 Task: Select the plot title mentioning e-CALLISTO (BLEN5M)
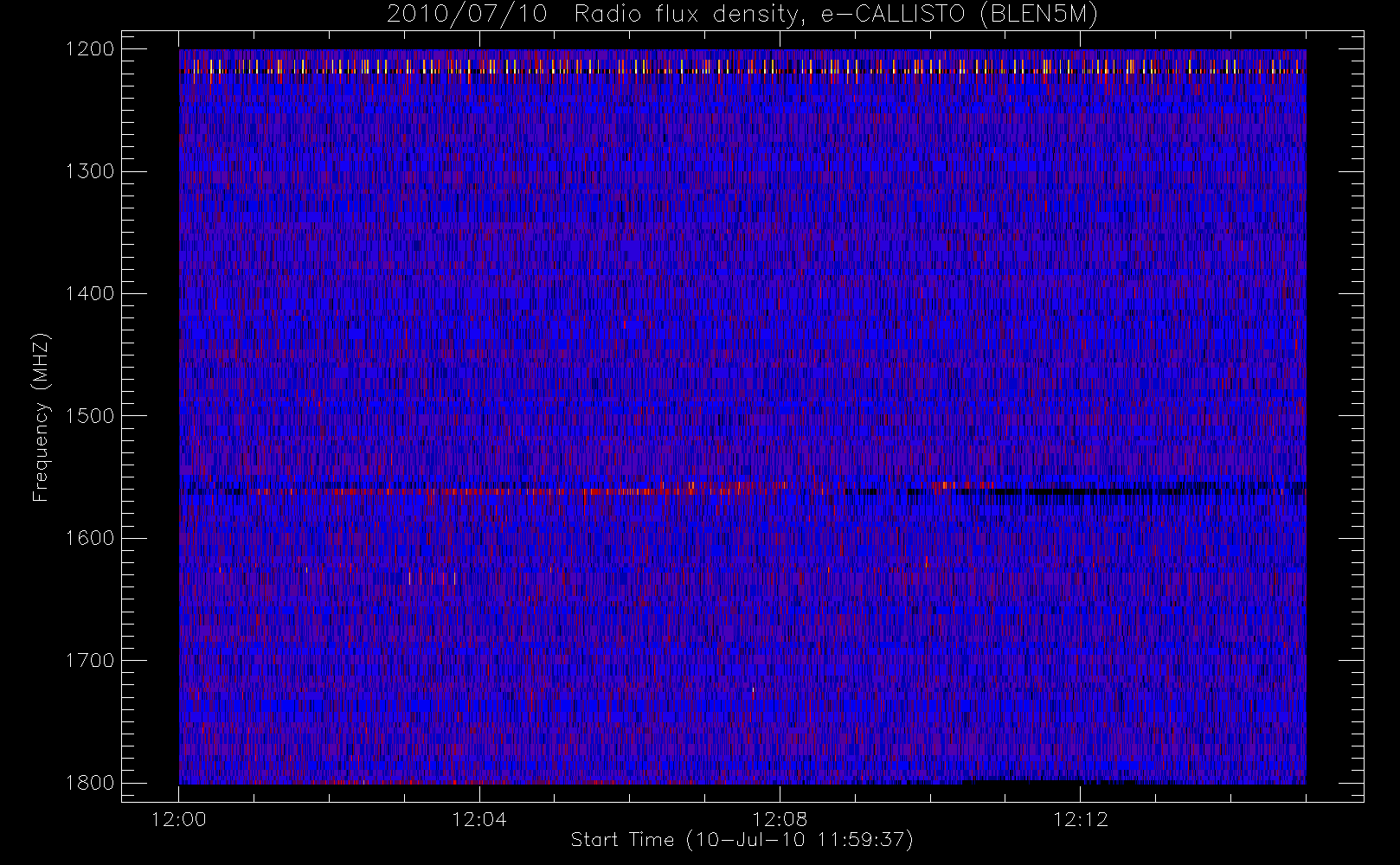tap(742, 15)
